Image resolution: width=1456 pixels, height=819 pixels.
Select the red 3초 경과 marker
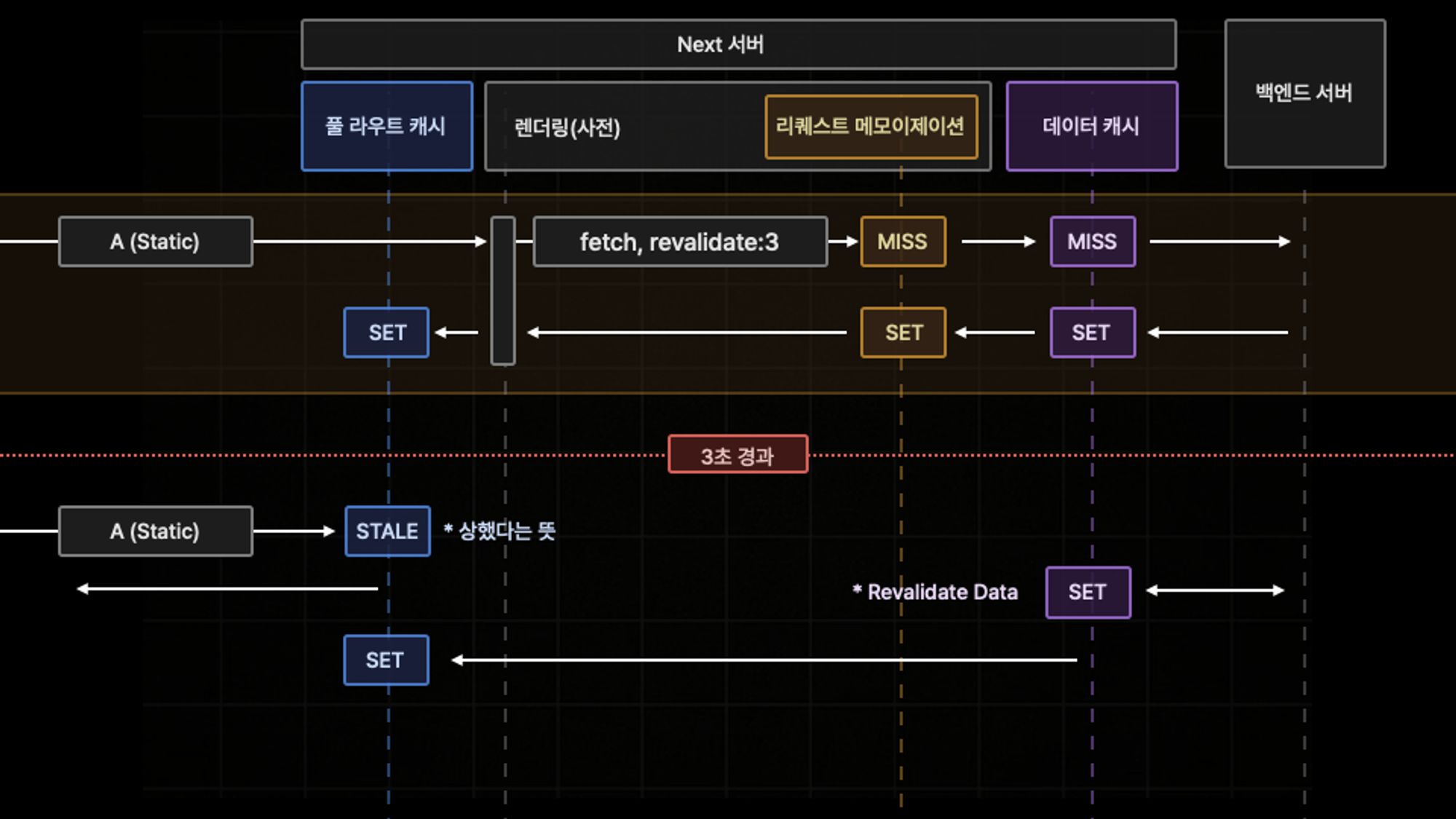click(737, 455)
